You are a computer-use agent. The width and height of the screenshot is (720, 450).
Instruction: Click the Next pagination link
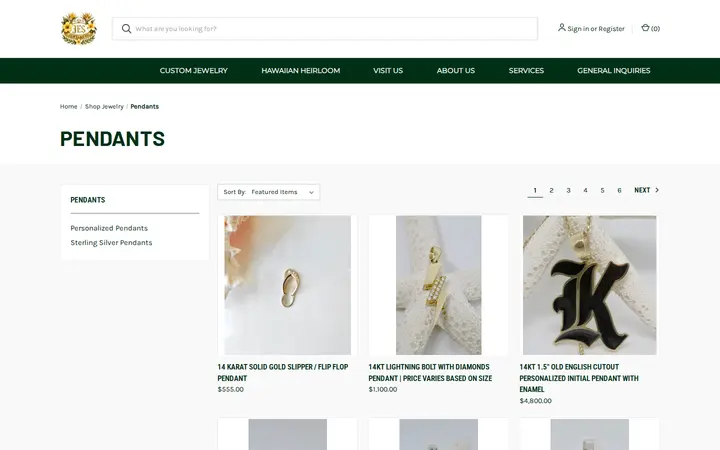tap(647, 190)
